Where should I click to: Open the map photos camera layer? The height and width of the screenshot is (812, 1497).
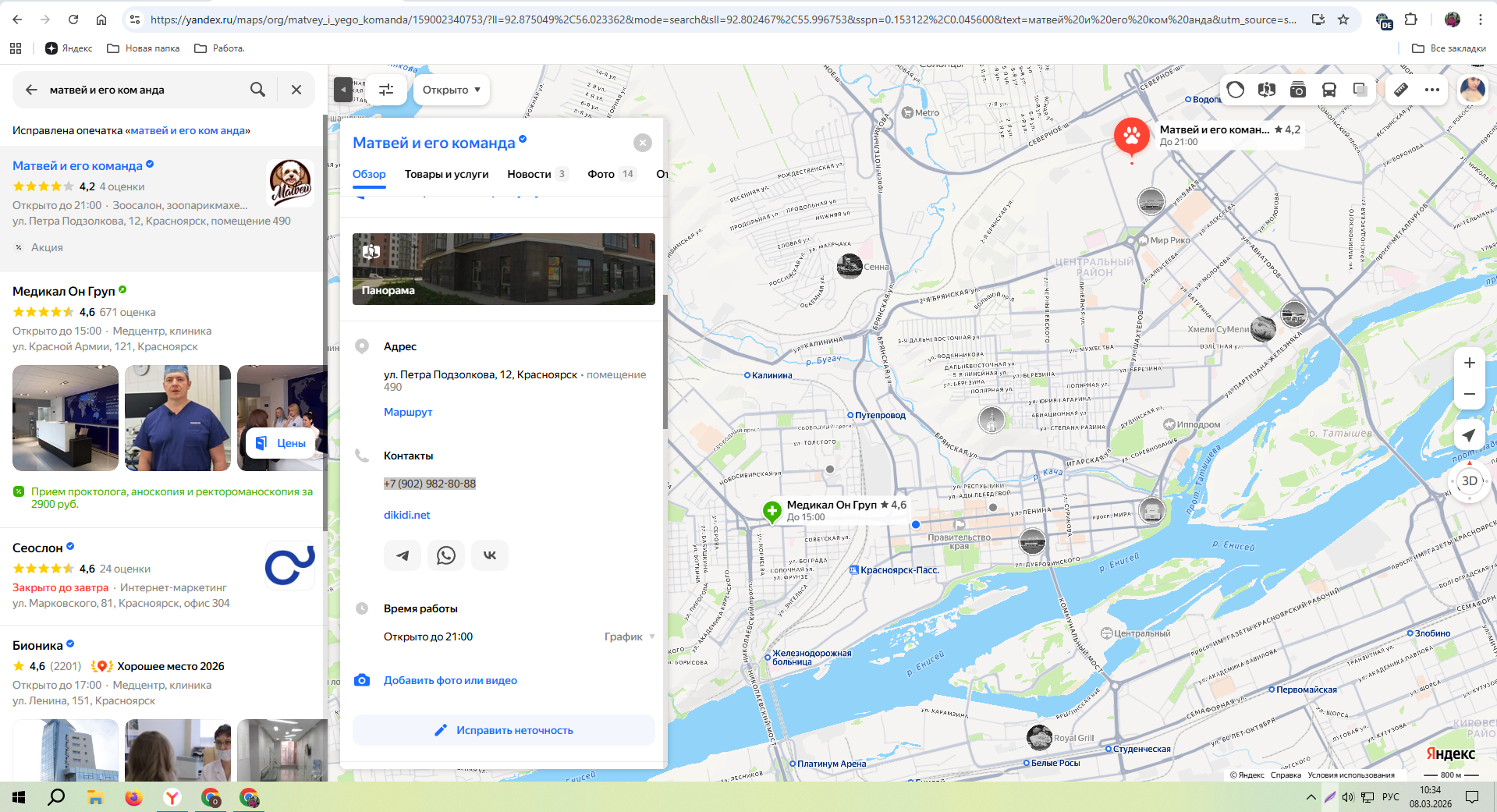pyautogui.click(x=1297, y=90)
